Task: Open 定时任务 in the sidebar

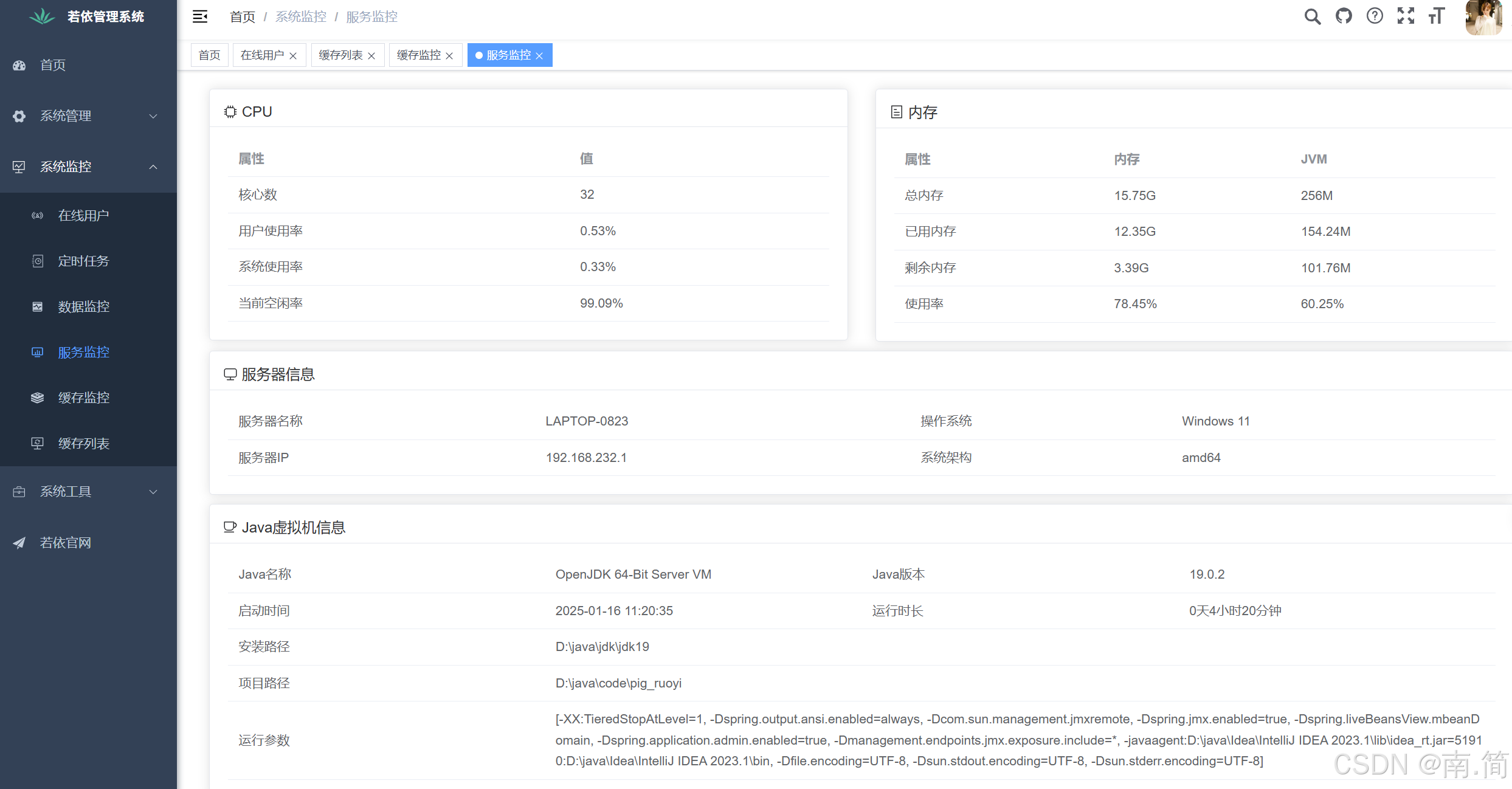Action: (x=83, y=261)
